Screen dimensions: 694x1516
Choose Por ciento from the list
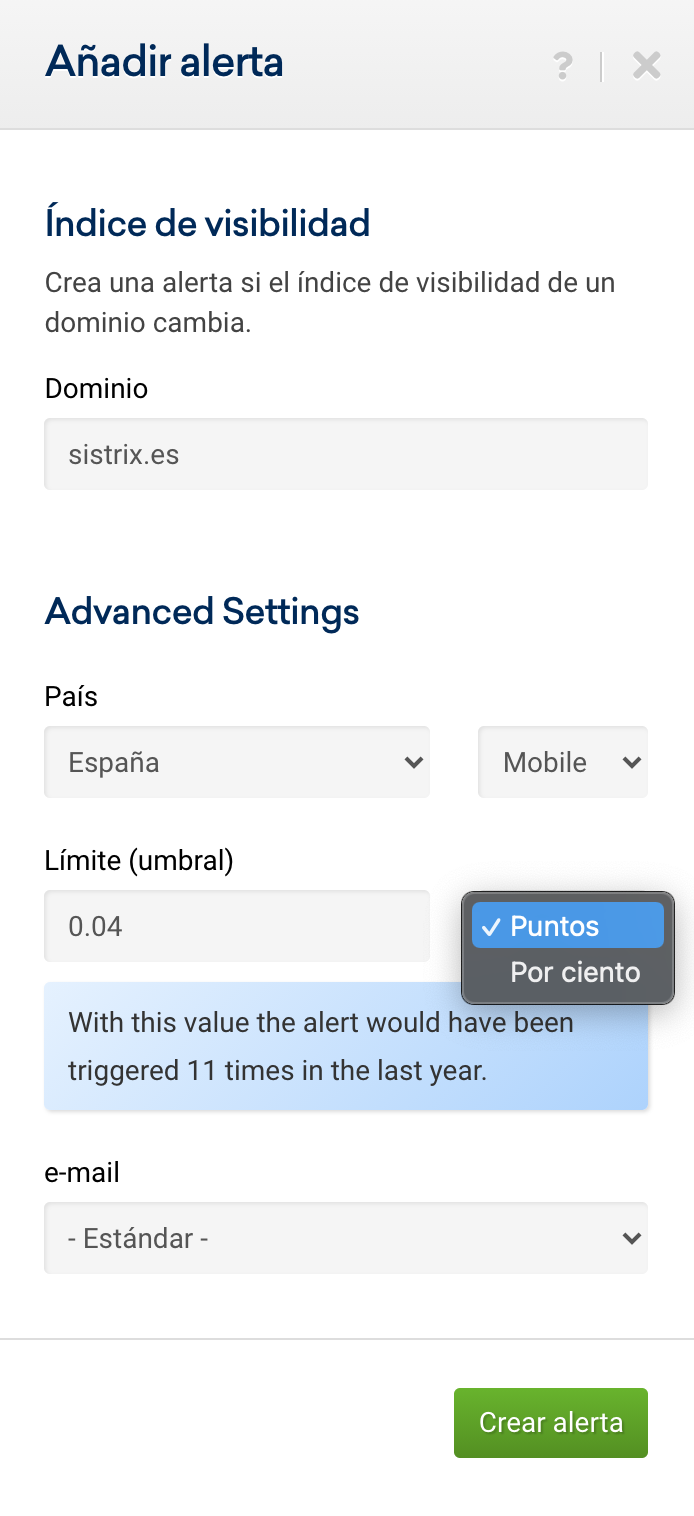click(574, 972)
